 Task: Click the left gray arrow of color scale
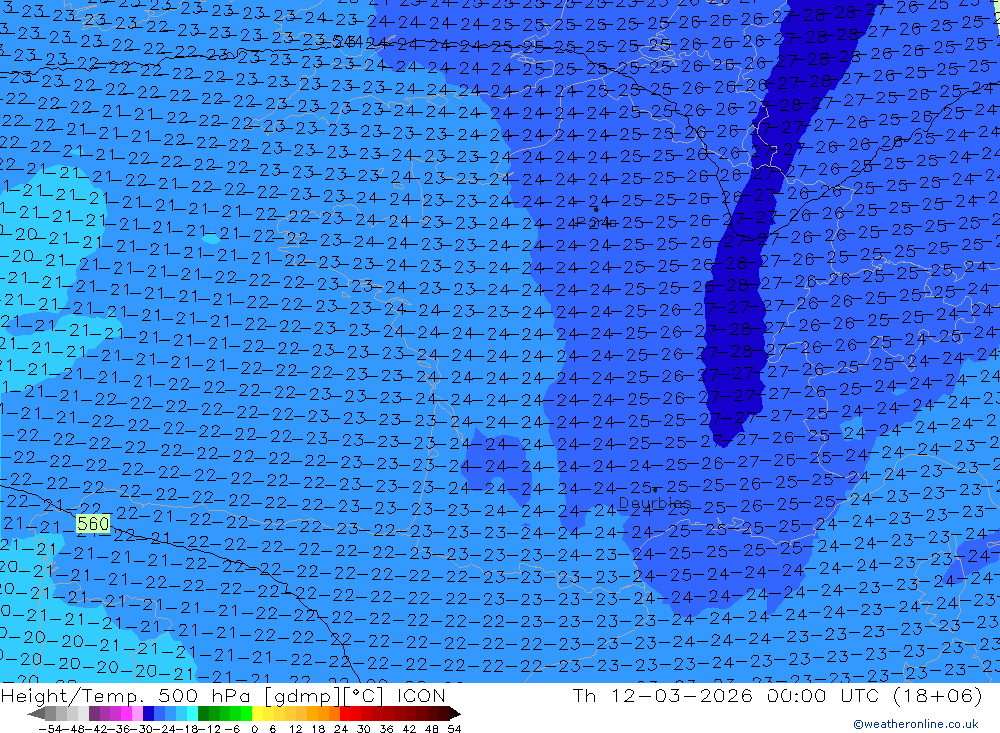(x=36, y=714)
